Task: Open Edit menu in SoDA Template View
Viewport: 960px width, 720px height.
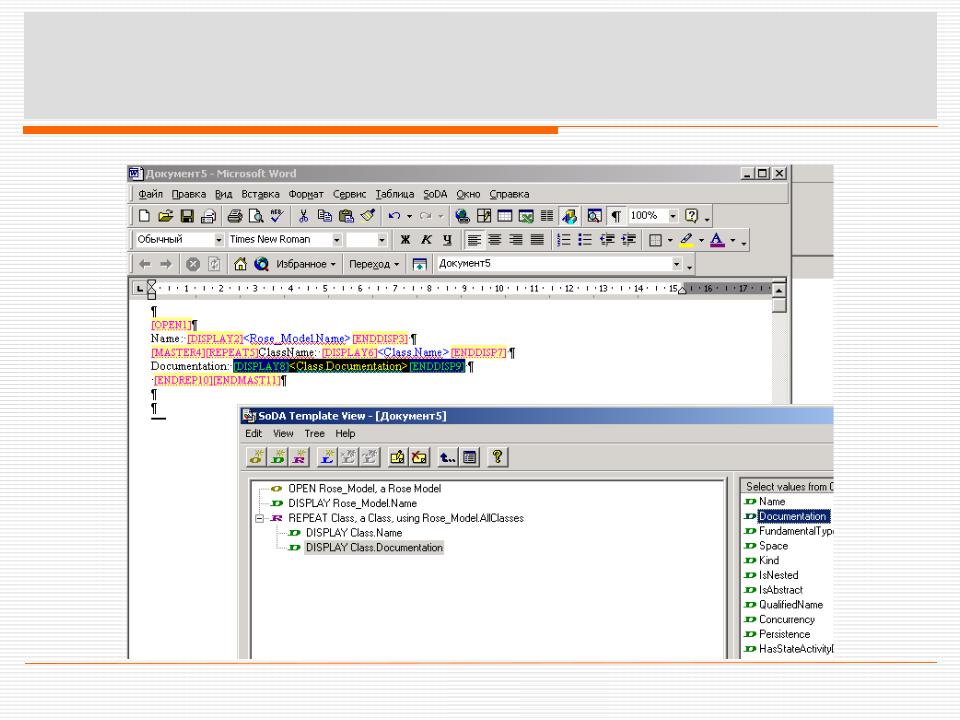Action: tap(253, 433)
